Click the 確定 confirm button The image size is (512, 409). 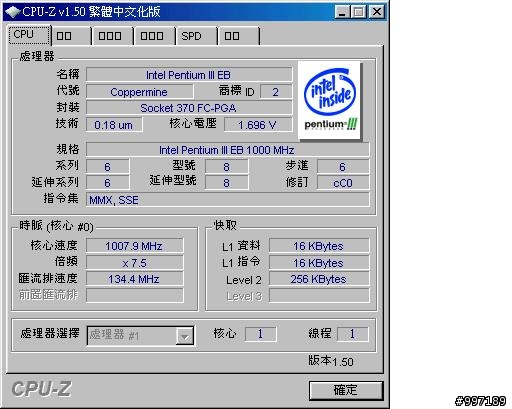[x=346, y=390]
